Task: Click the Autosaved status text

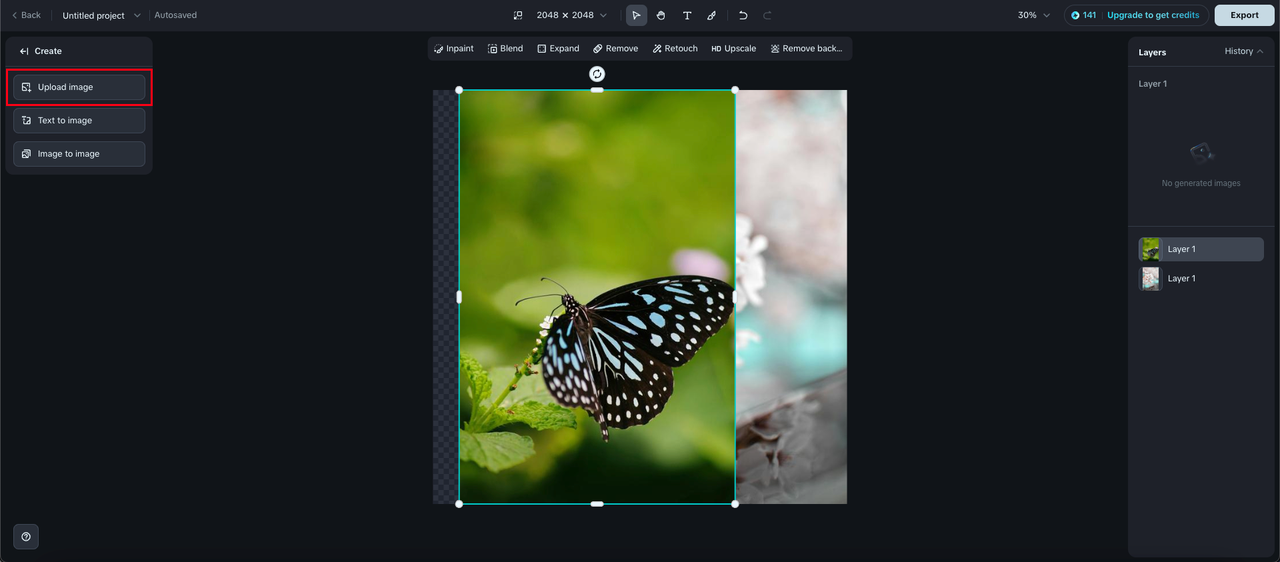Action: [x=176, y=15]
